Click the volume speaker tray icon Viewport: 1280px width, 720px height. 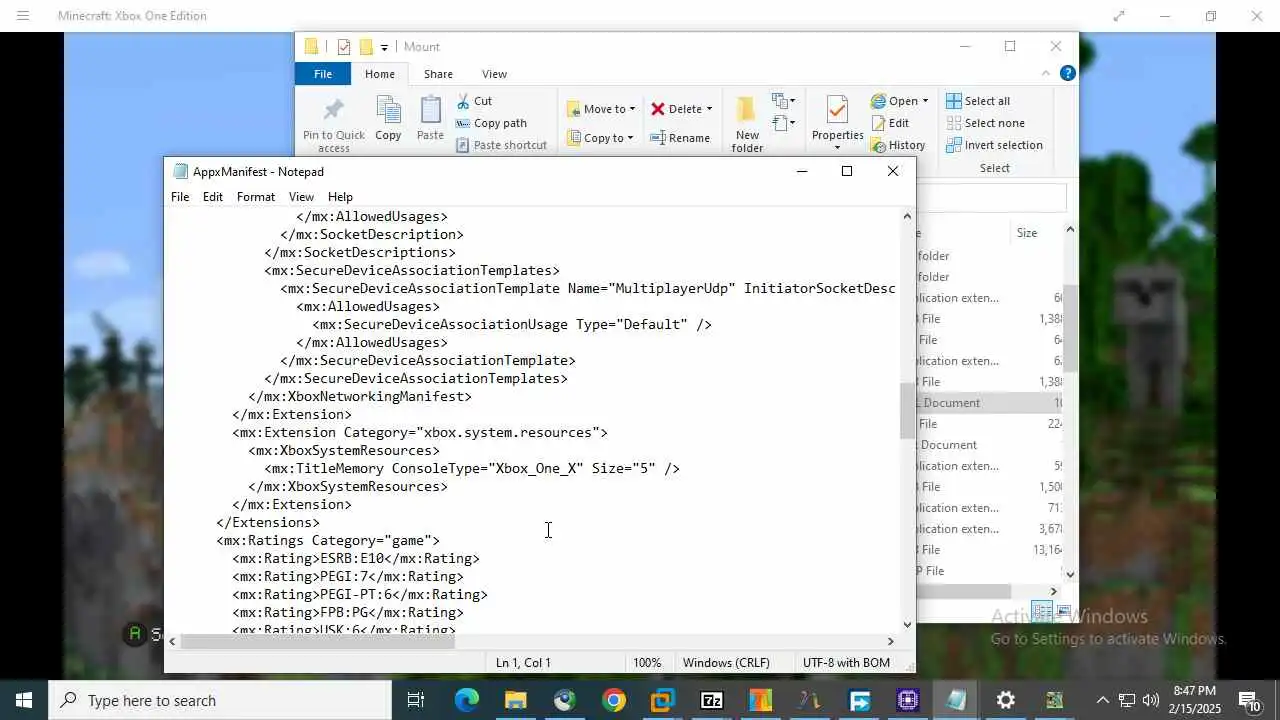coord(1150,700)
